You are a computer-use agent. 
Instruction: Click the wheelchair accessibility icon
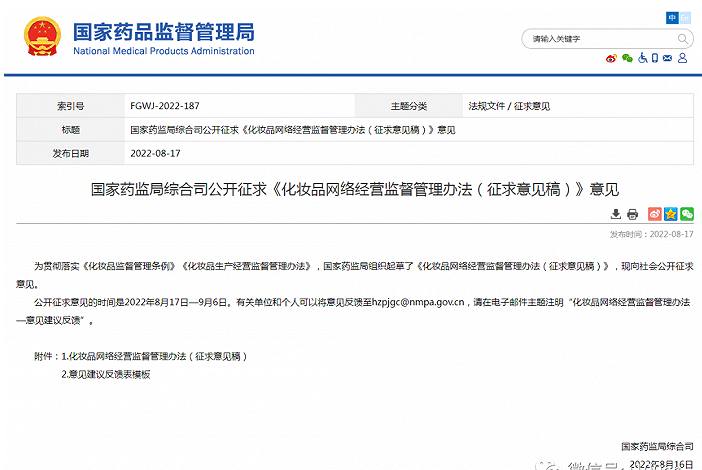(x=641, y=59)
